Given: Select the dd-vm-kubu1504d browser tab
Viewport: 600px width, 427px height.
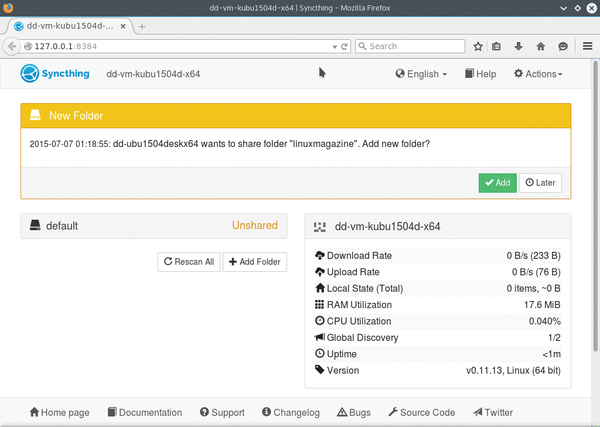Looking at the screenshot, I should coord(70,26).
